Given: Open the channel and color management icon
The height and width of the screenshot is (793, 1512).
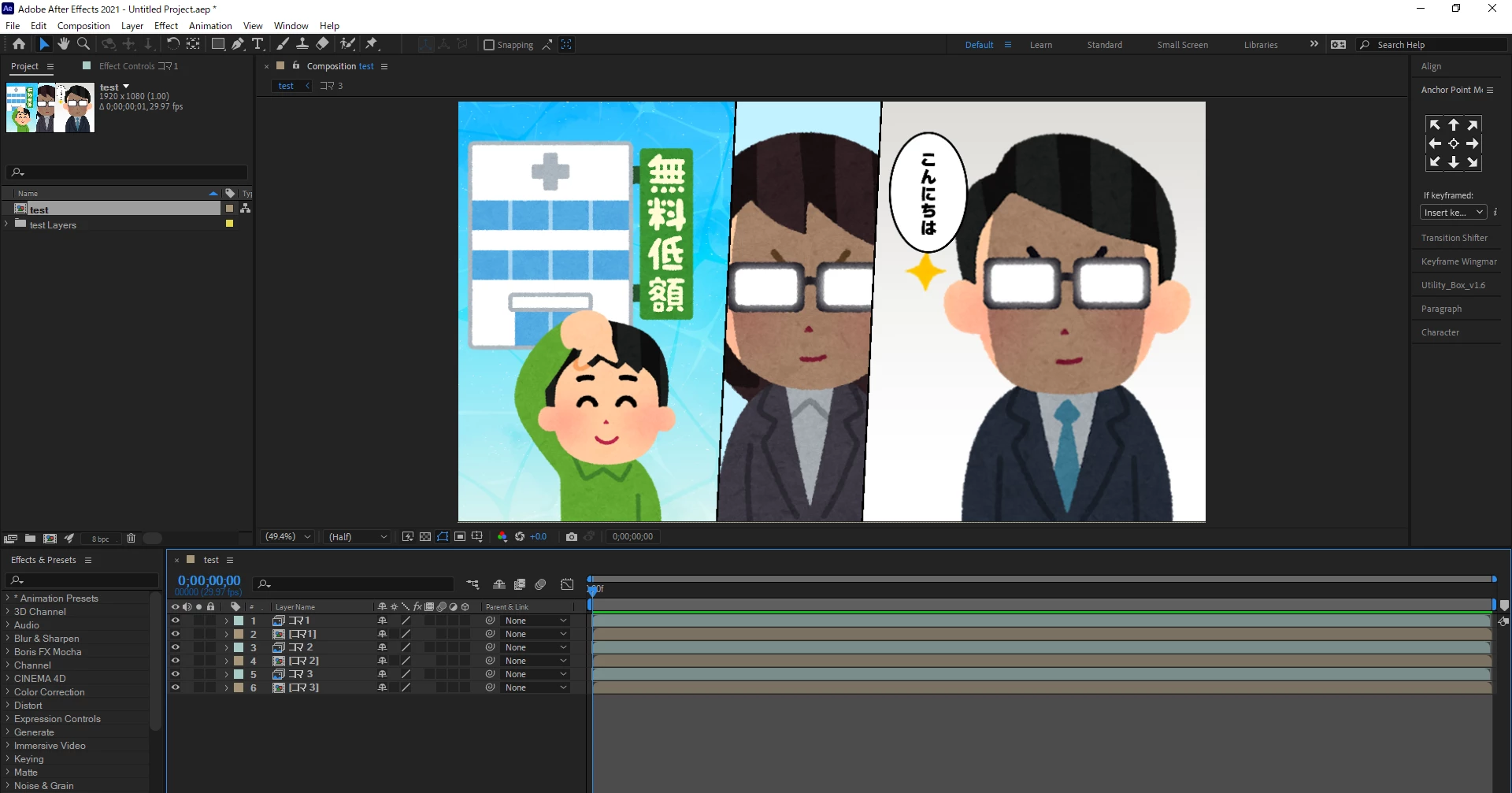Looking at the screenshot, I should 502,537.
